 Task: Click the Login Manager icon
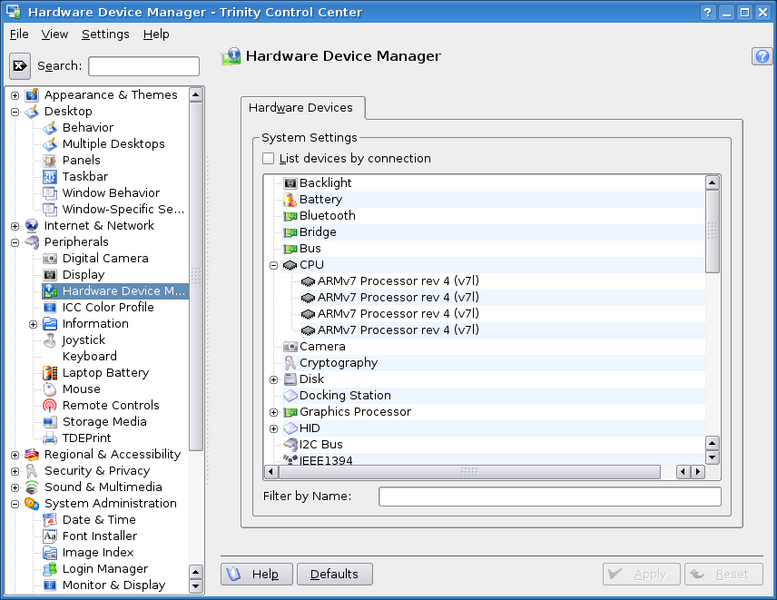tap(50, 569)
